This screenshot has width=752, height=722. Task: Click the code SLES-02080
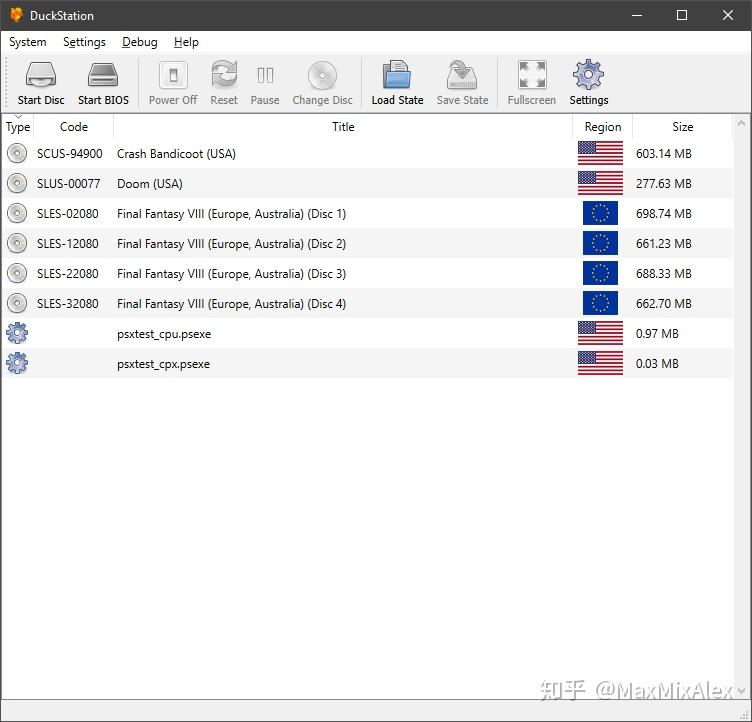[x=68, y=213]
